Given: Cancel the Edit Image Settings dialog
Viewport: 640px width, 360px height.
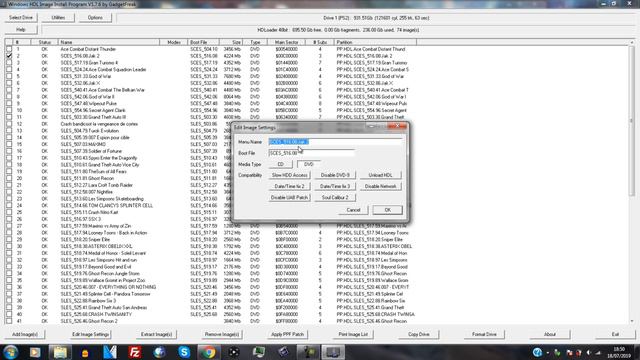Looking at the screenshot, I should pos(353,210).
